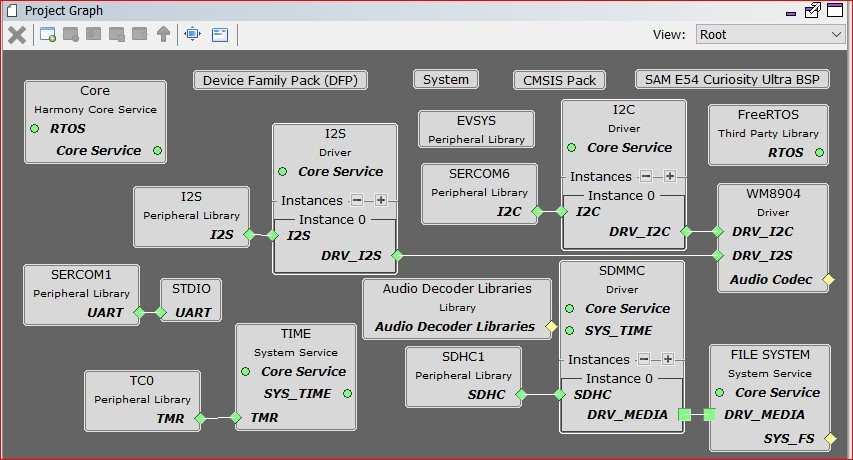The width and height of the screenshot is (853, 460).
Task: Add an instance with I2S Driver plus button
Action: point(381,200)
